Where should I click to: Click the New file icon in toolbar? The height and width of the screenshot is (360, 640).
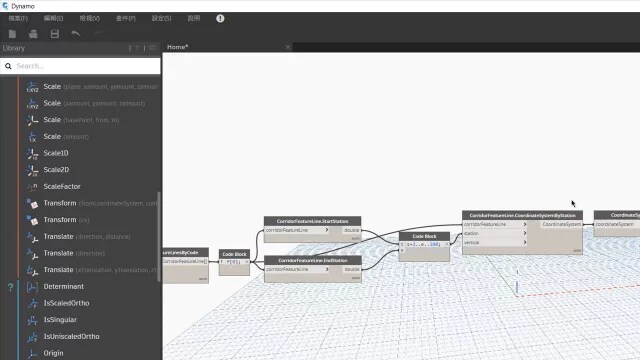point(12,34)
